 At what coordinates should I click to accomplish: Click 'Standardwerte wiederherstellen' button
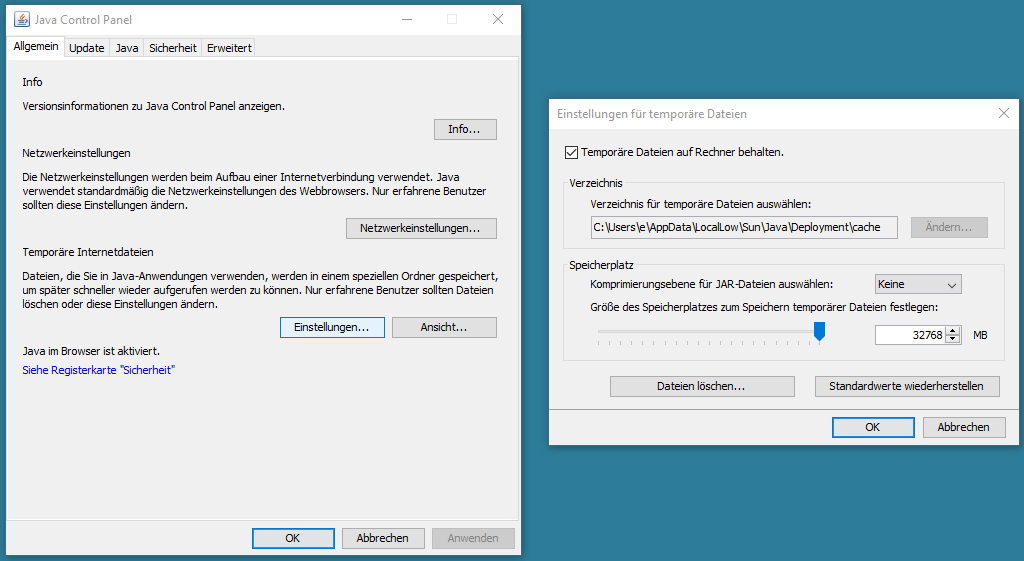tap(906, 386)
